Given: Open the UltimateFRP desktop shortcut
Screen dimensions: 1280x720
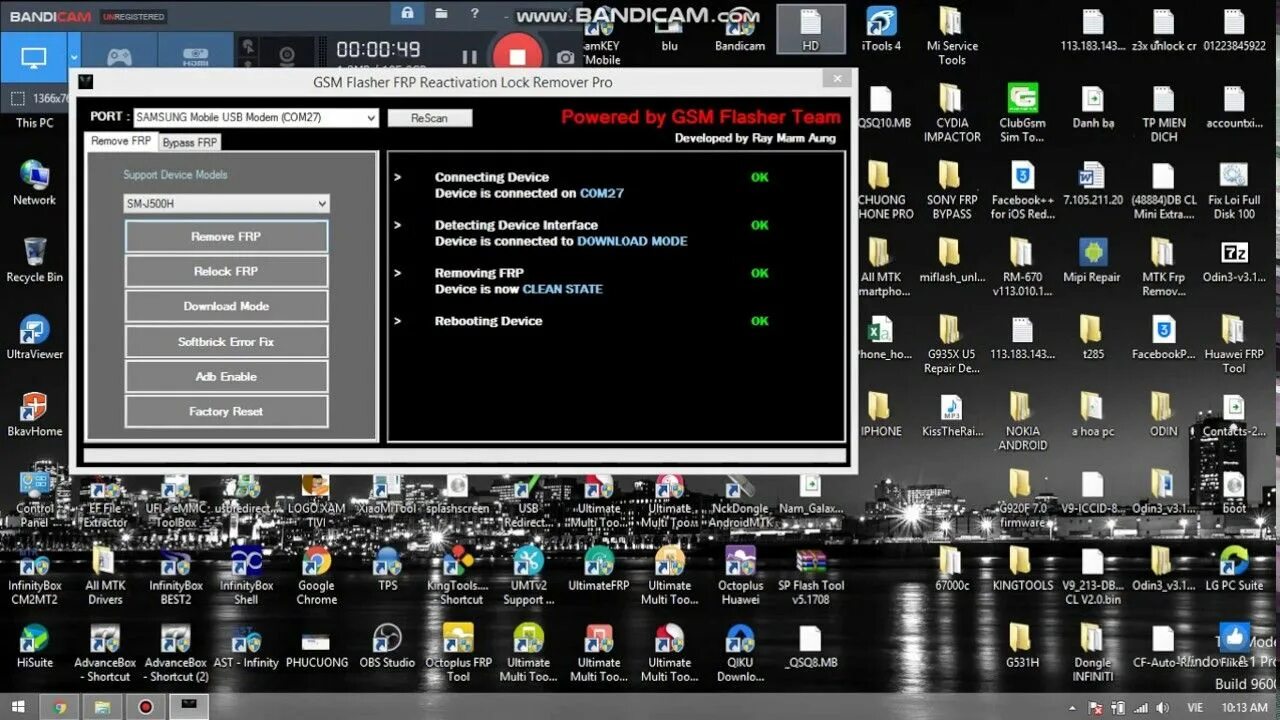Looking at the screenshot, I should pyautogui.click(x=599, y=569).
